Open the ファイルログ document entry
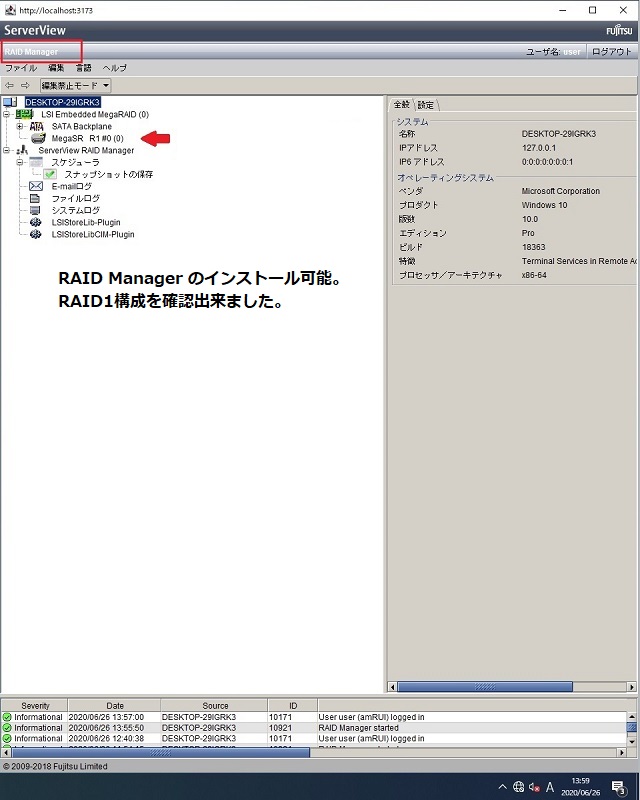Screen dimensions: 640x800 coord(35,198)
